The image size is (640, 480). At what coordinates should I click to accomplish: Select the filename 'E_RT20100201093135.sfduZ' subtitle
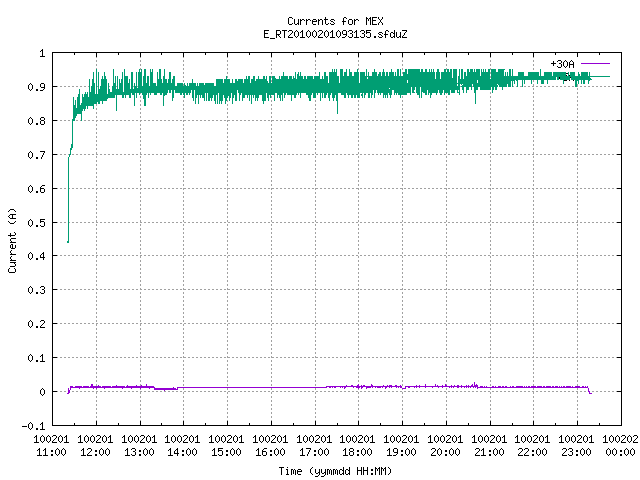pos(335,34)
